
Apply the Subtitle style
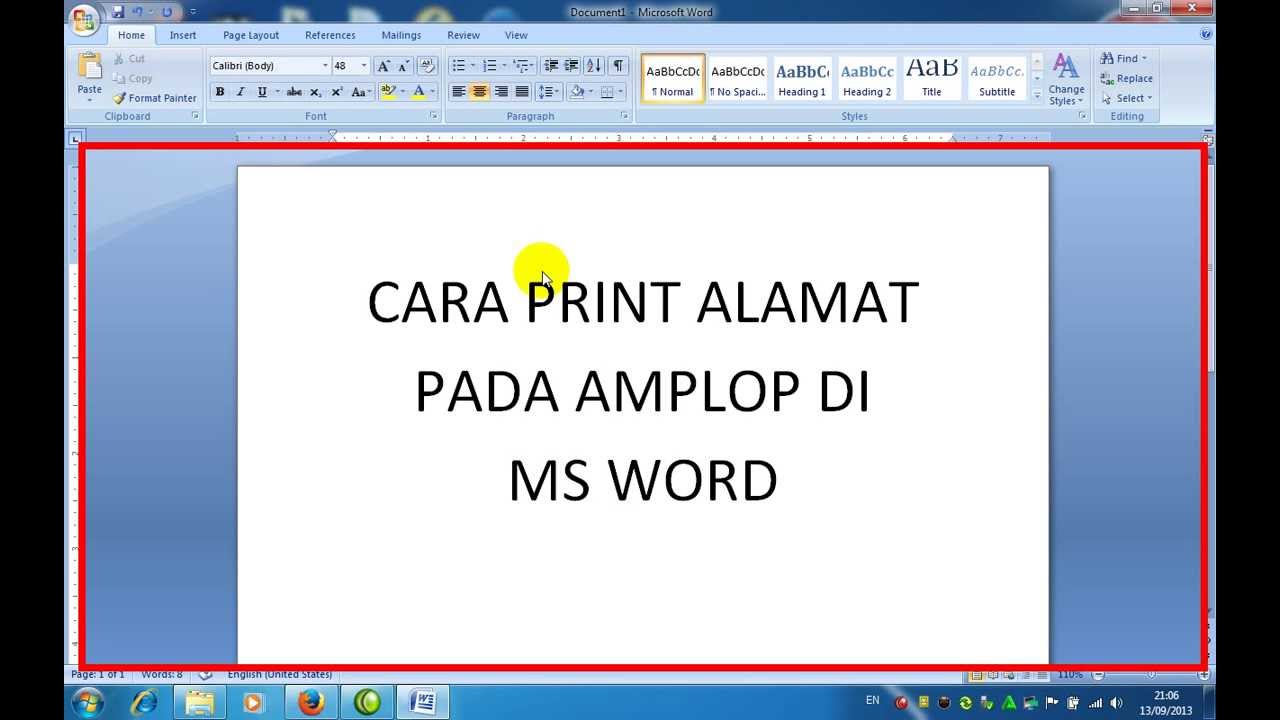click(x=997, y=78)
